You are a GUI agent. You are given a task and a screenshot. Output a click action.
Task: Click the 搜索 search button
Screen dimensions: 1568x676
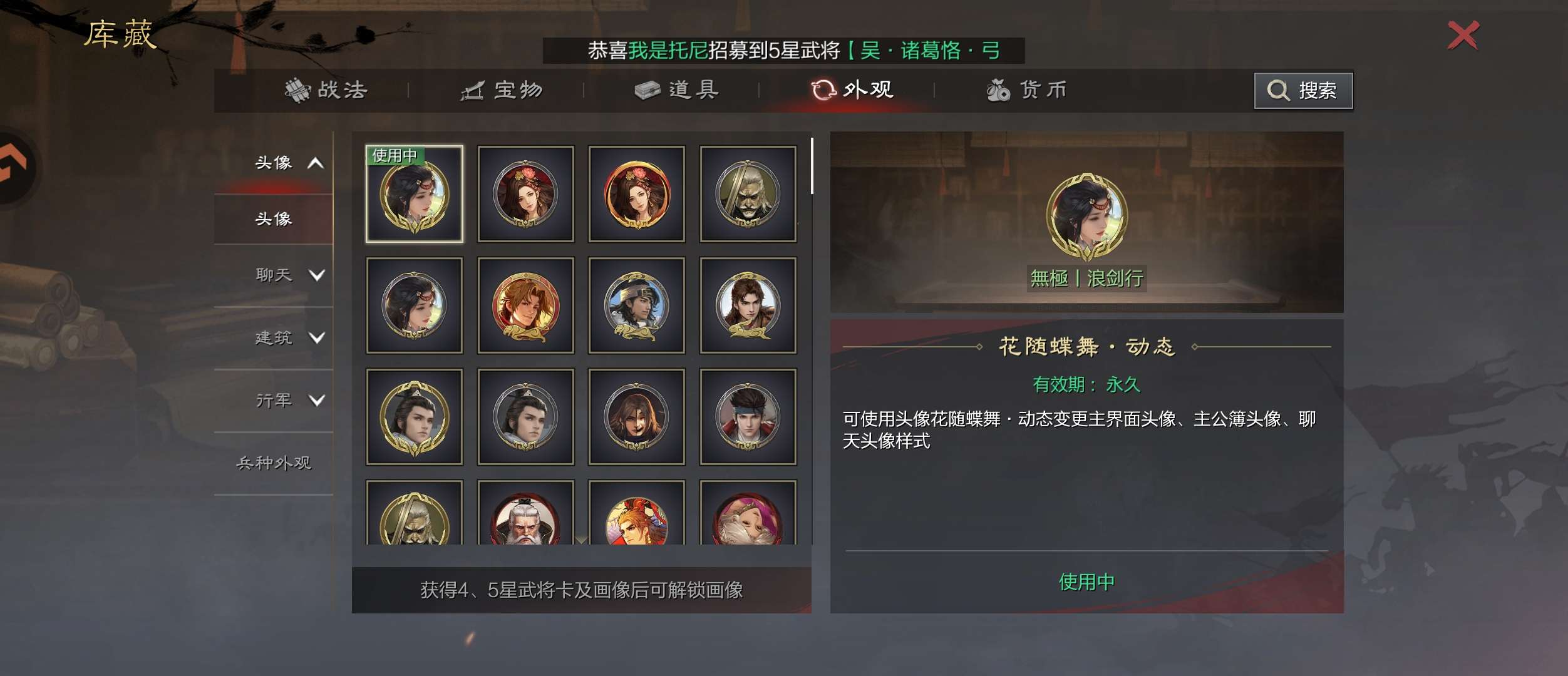click(x=1304, y=91)
